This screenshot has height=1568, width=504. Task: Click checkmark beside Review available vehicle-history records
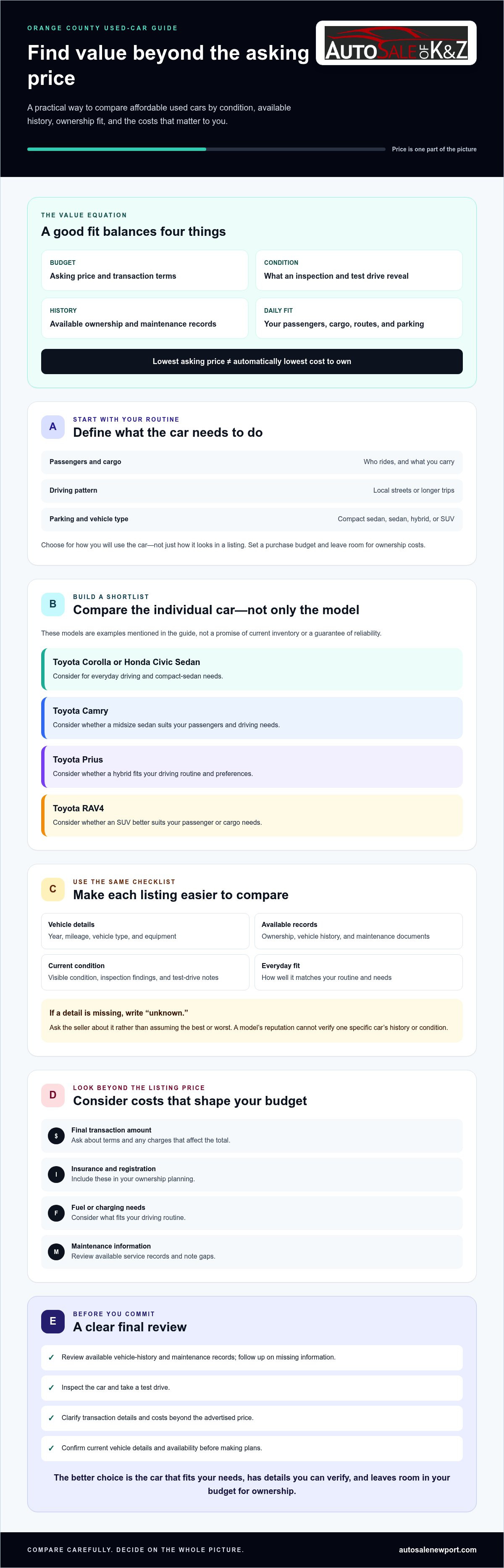click(51, 1357)
